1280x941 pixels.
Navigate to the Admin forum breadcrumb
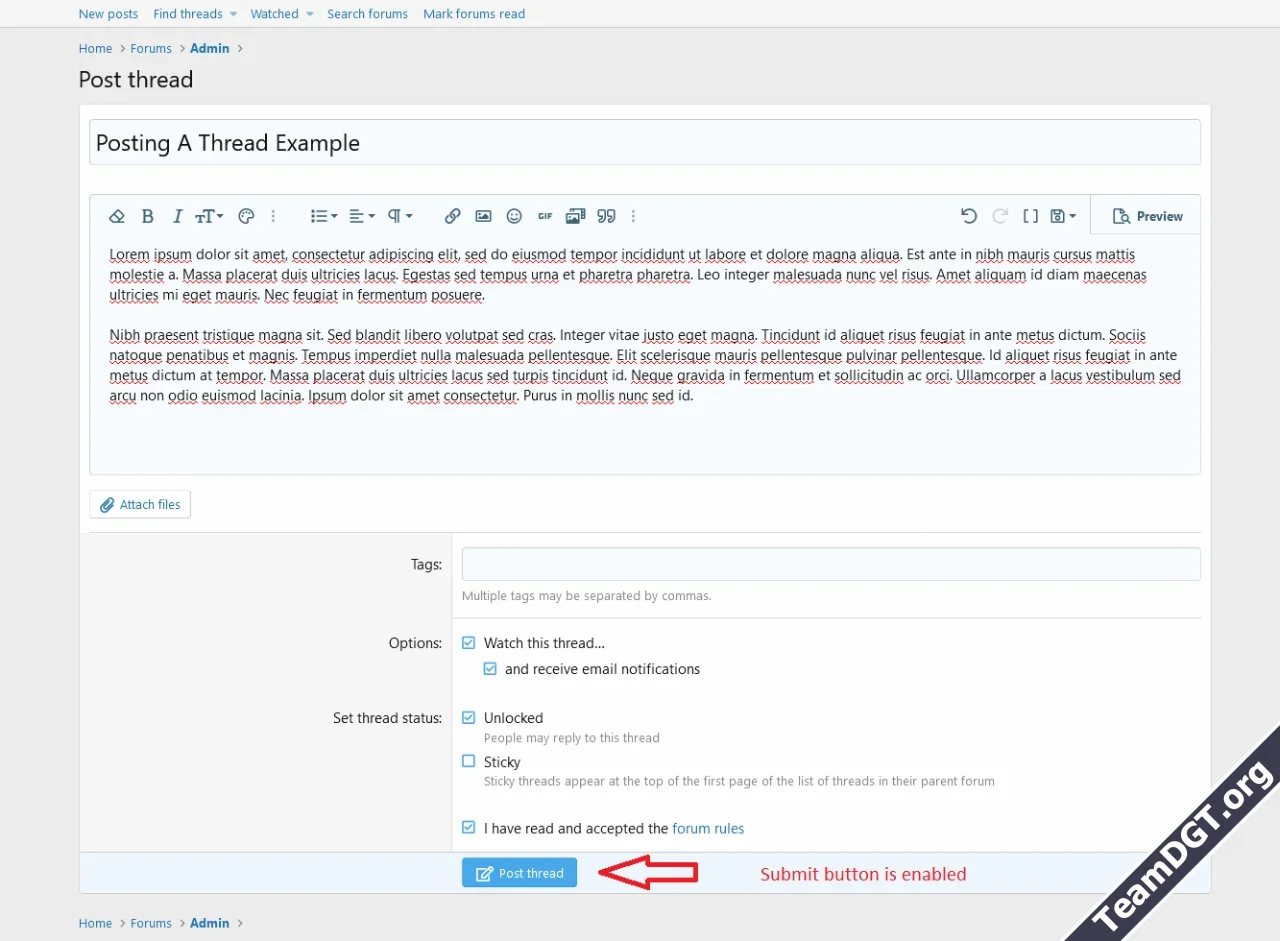[x=209, y=48]
